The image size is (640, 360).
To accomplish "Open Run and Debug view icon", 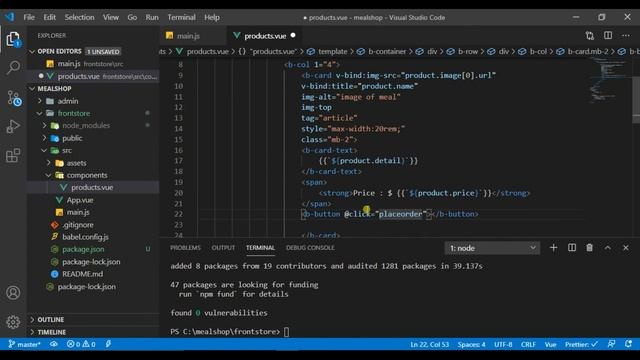I will 13,127.
